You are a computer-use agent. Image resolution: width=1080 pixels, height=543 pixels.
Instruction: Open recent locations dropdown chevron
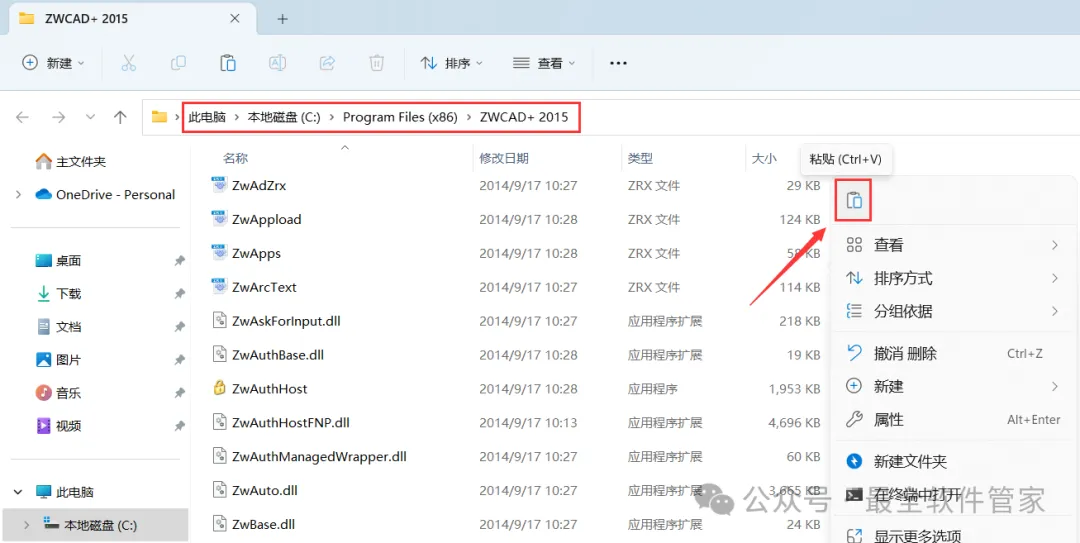click(90, 117)
